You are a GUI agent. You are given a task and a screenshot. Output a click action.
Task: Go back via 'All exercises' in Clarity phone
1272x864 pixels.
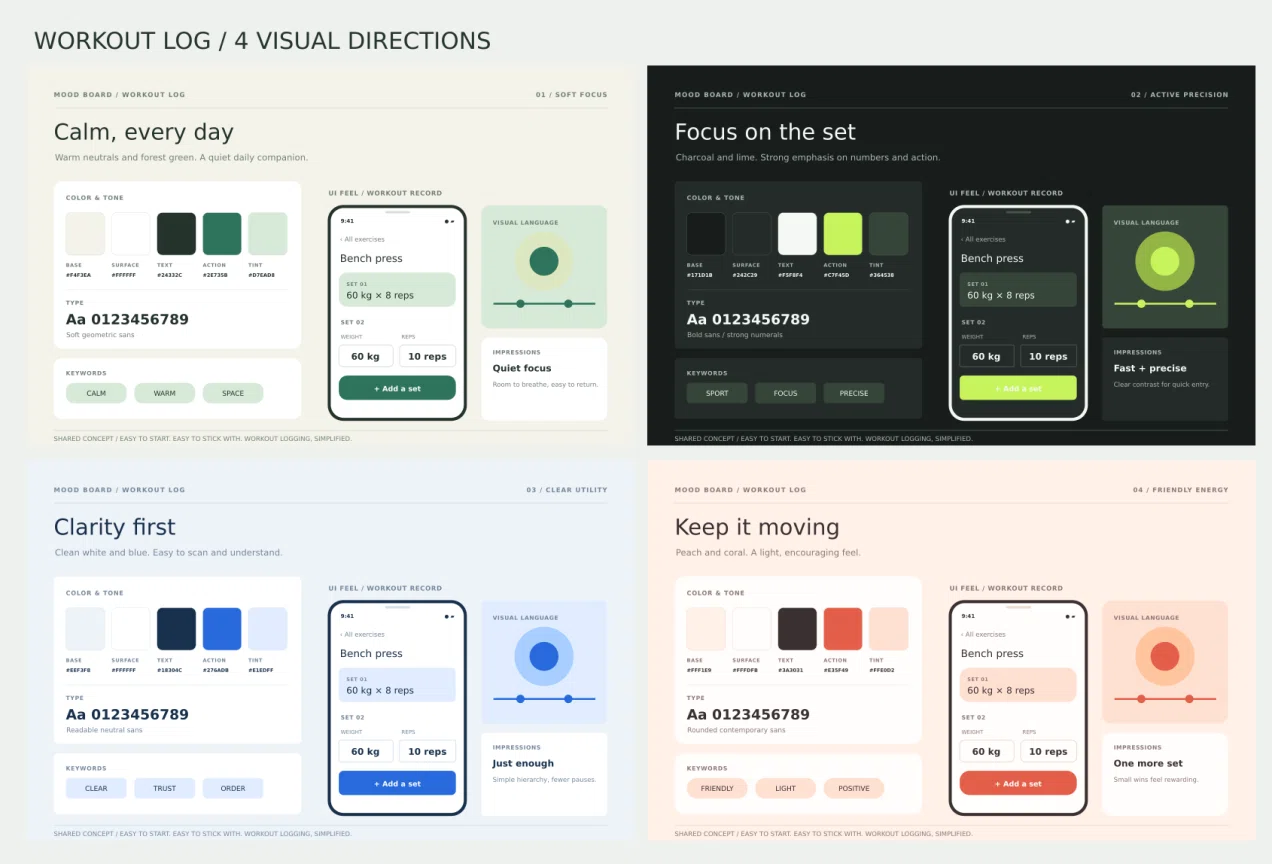click(362, 635)
